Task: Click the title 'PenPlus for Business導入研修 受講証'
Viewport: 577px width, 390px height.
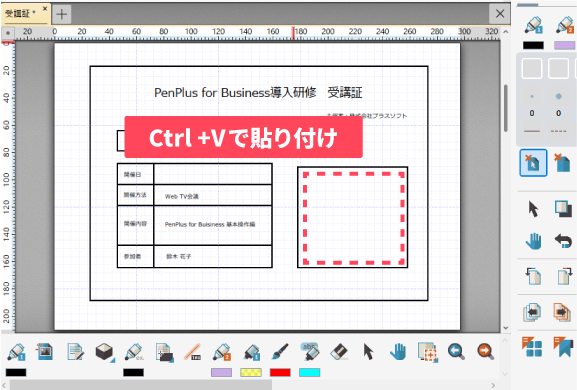Action: click(258, 92)
